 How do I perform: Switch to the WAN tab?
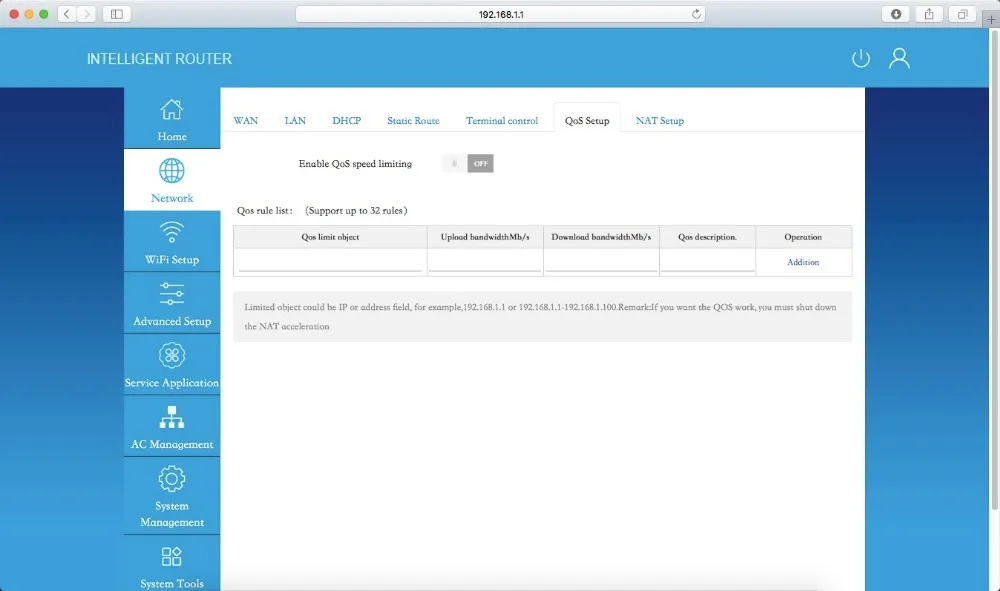(246, 120)
